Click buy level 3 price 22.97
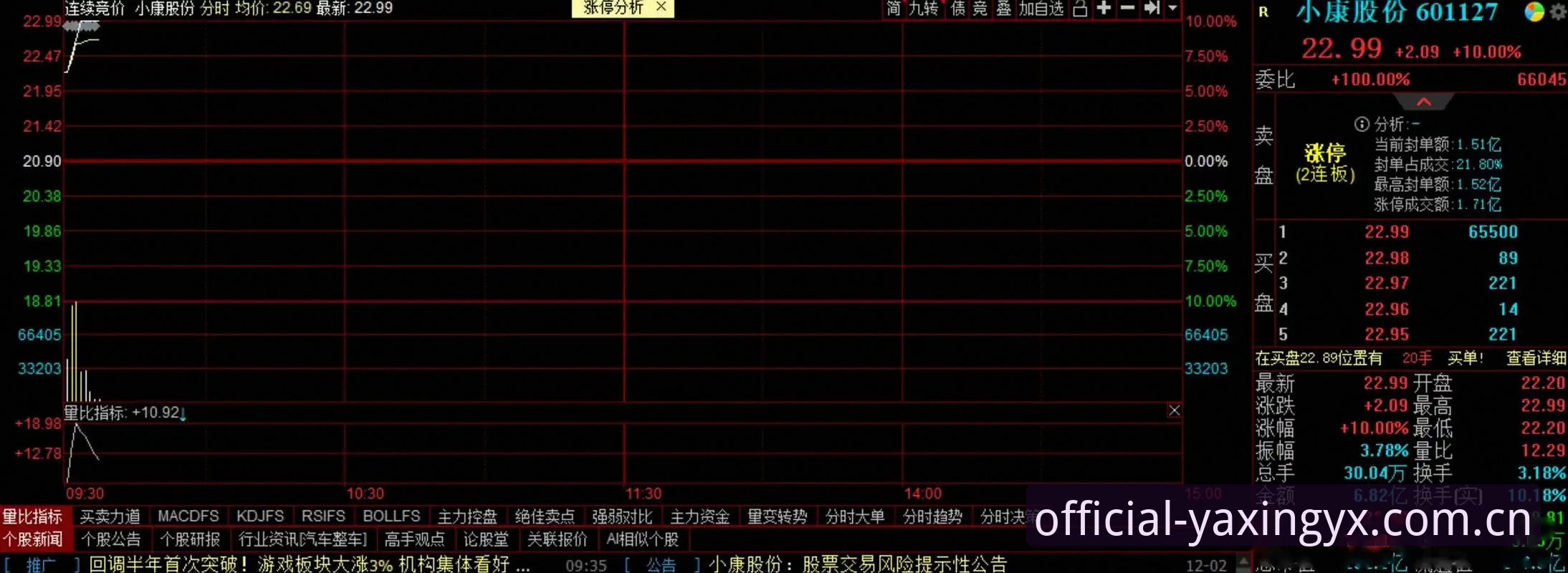Viewport: 1568px width, 573px height. [x=1387, y=284]
